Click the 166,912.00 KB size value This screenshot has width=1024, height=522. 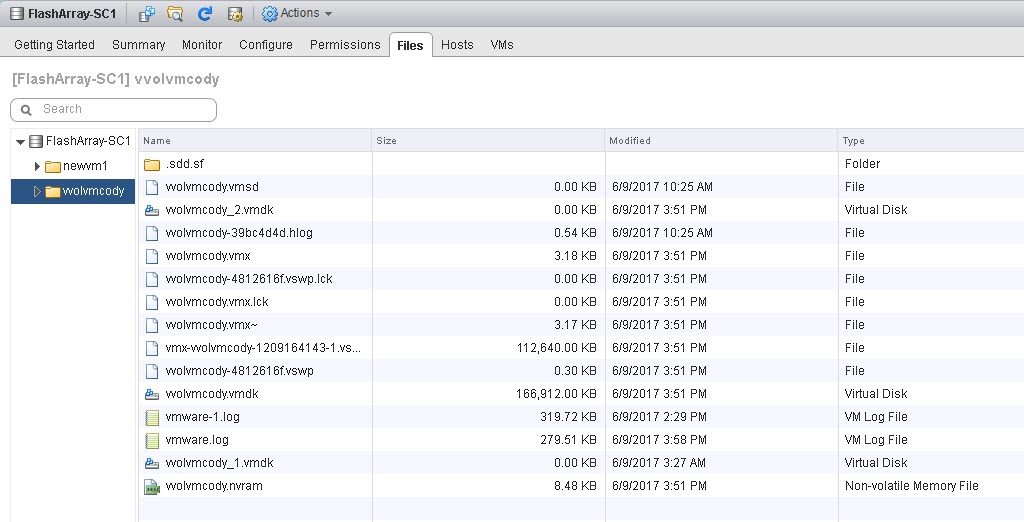pos(556,394)
